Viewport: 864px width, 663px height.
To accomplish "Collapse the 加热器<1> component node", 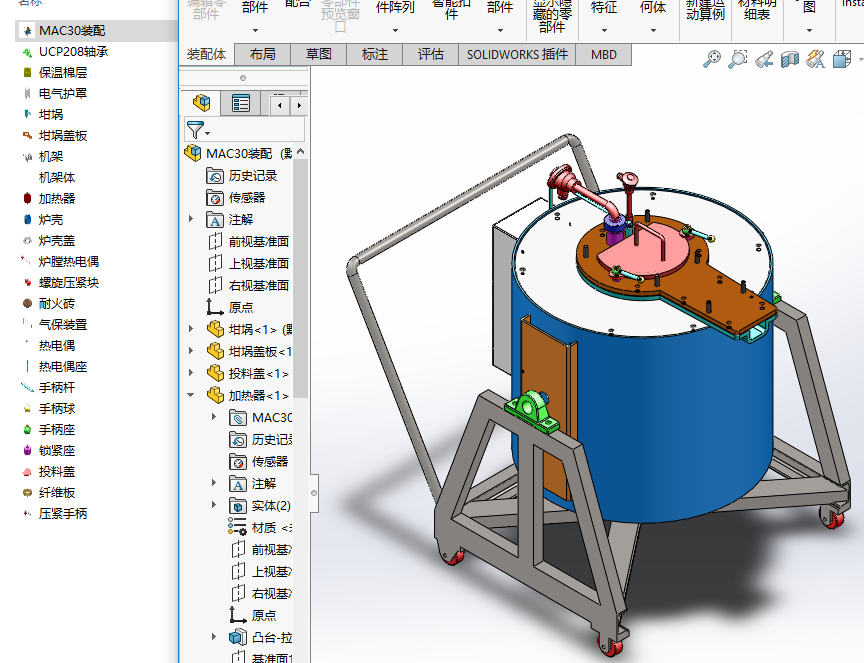I will tap(191, 395).
